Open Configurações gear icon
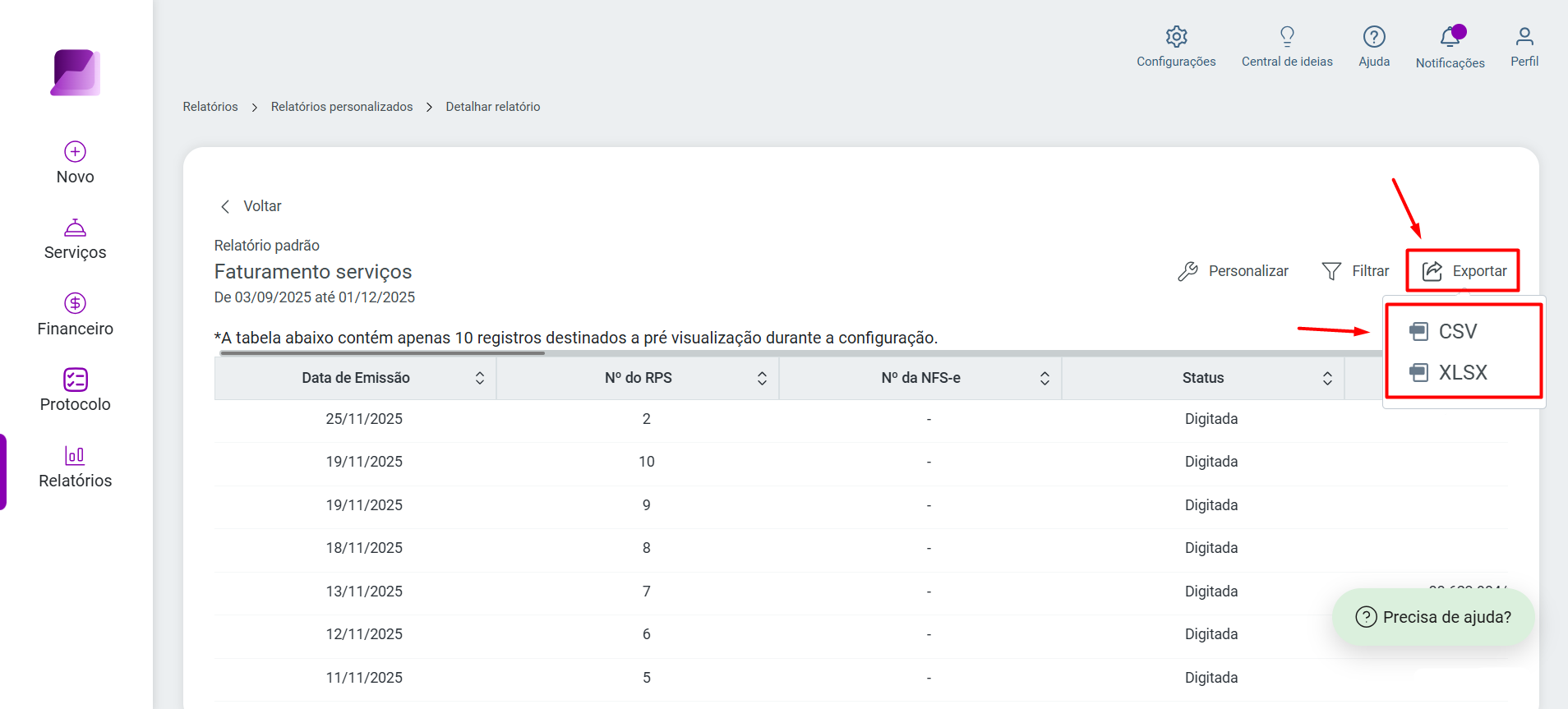 click(1176, 36)
